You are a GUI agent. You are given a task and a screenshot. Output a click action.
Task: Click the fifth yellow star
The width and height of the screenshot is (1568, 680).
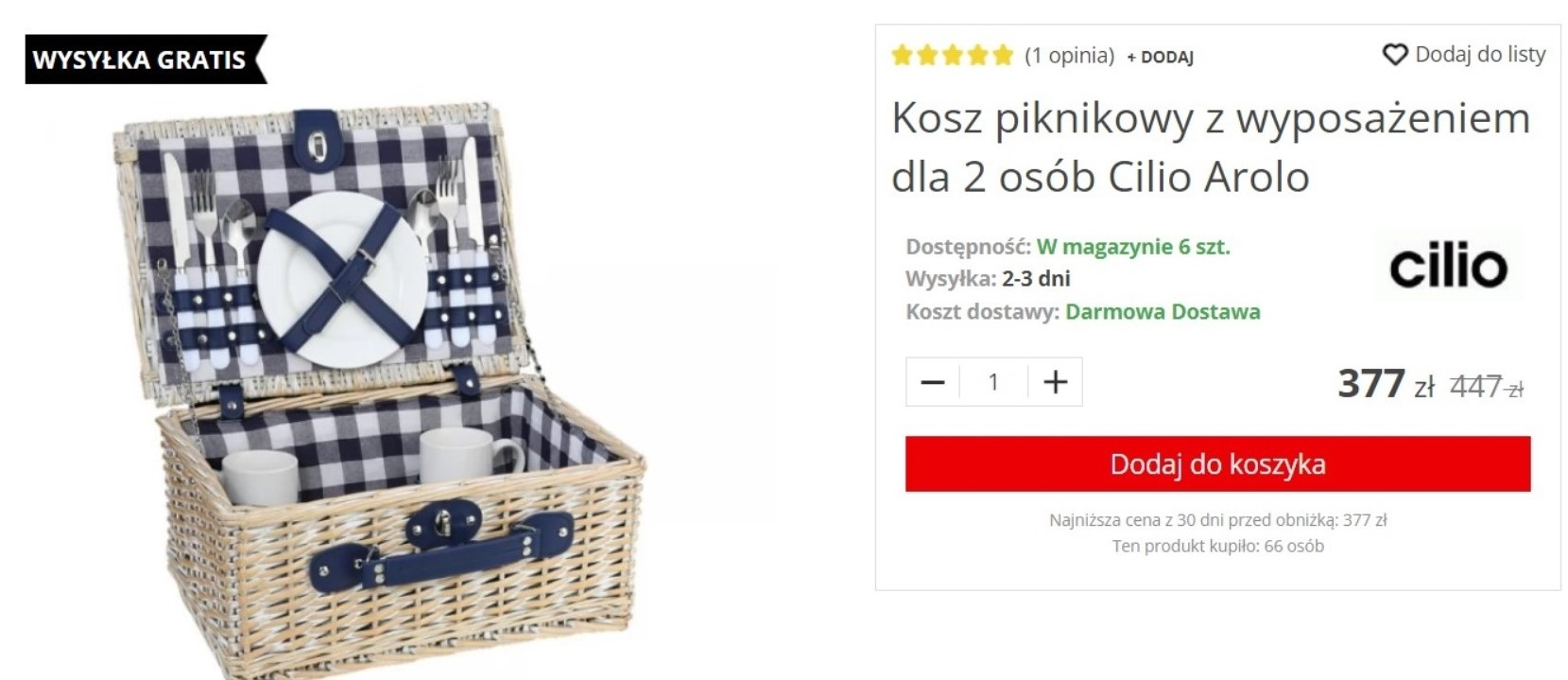(x=1003, y=55)
